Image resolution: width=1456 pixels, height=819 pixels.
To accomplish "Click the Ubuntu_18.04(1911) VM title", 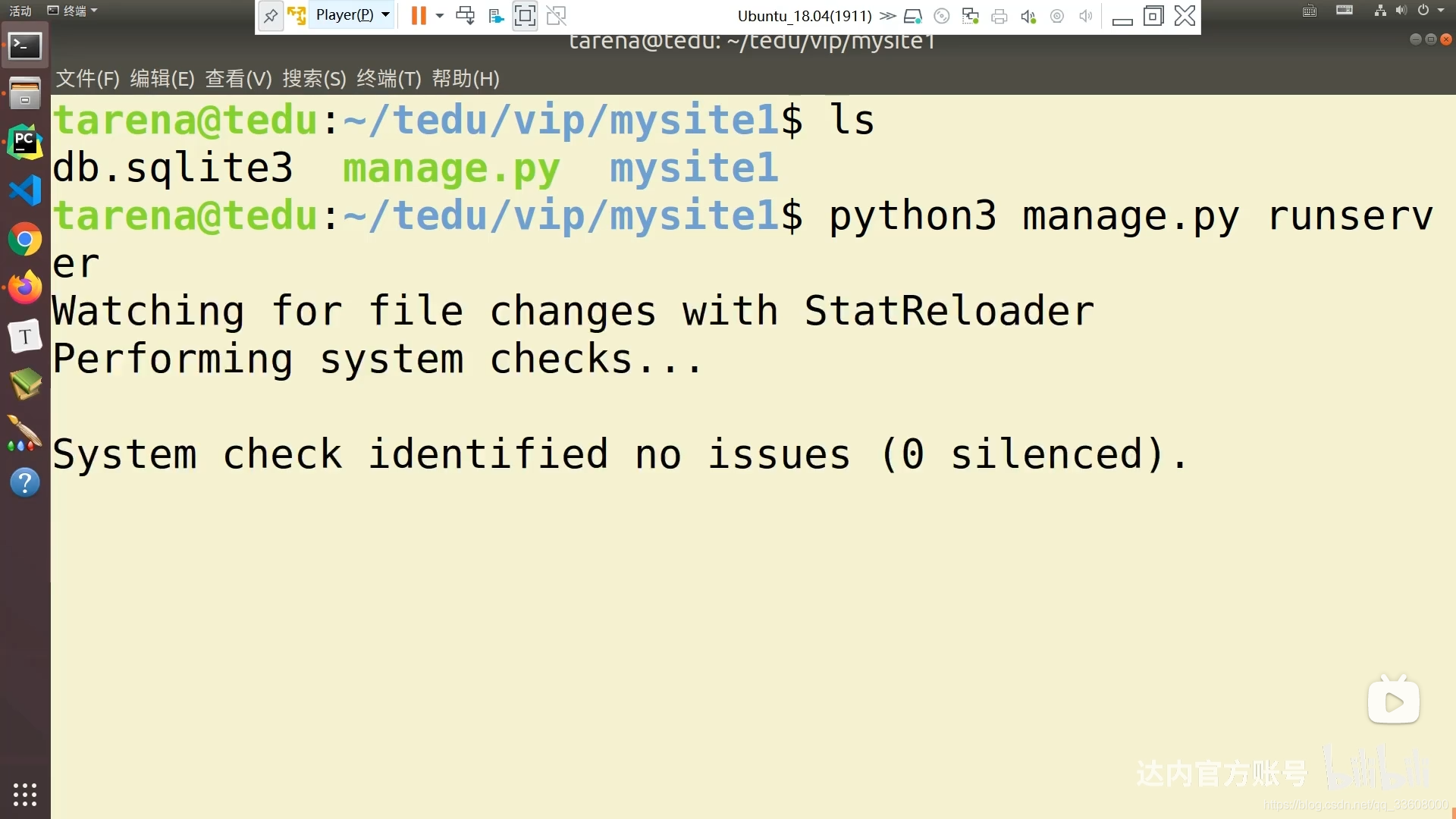I will [805, 16].
